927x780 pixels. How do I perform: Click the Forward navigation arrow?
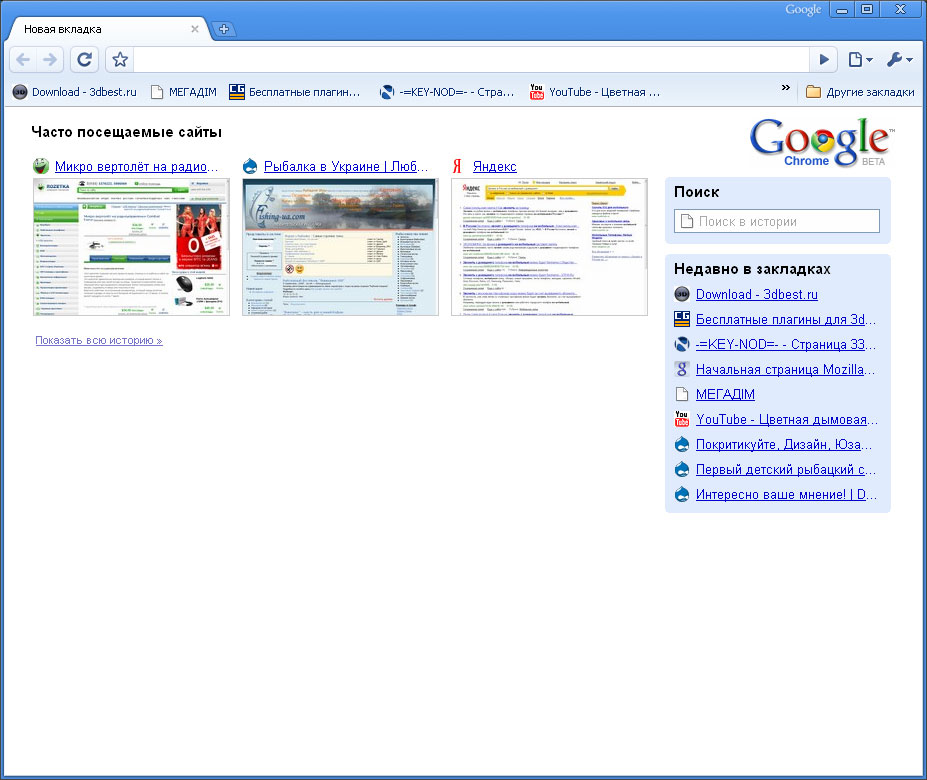(50, 60)
